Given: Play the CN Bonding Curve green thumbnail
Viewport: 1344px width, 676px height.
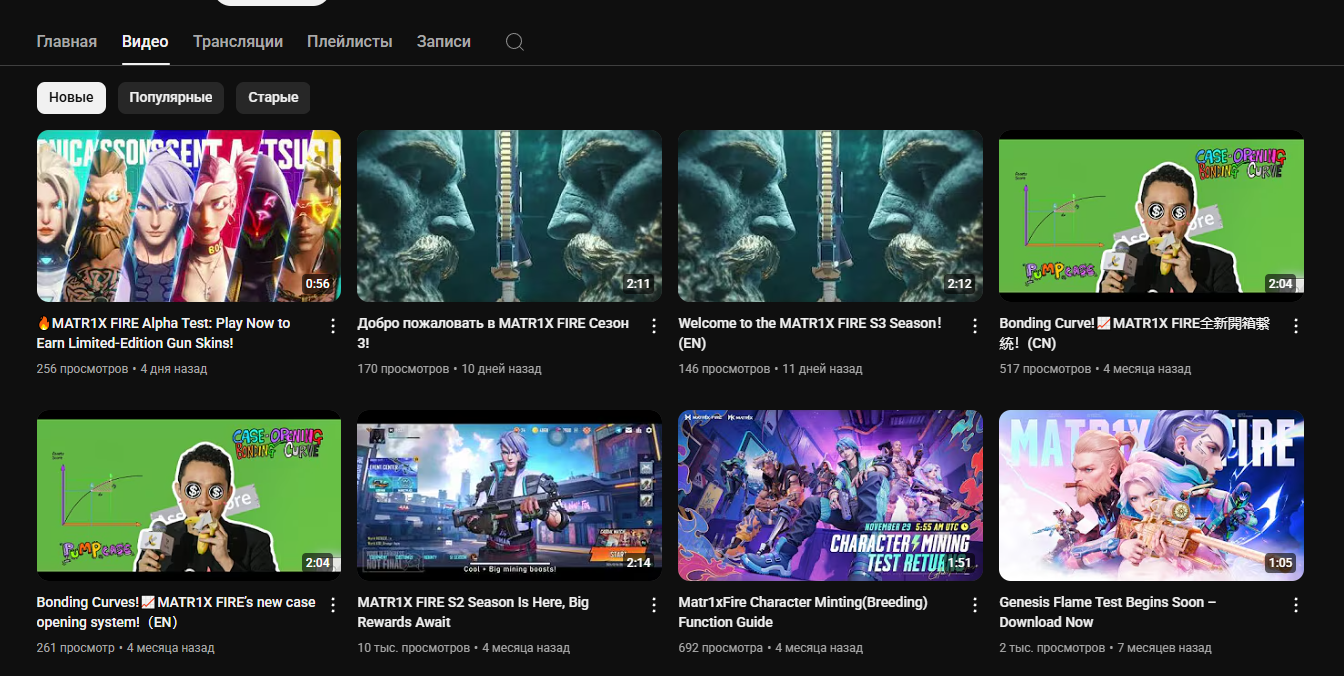Looking at the screenshot, I should (x=1152, y=216).
